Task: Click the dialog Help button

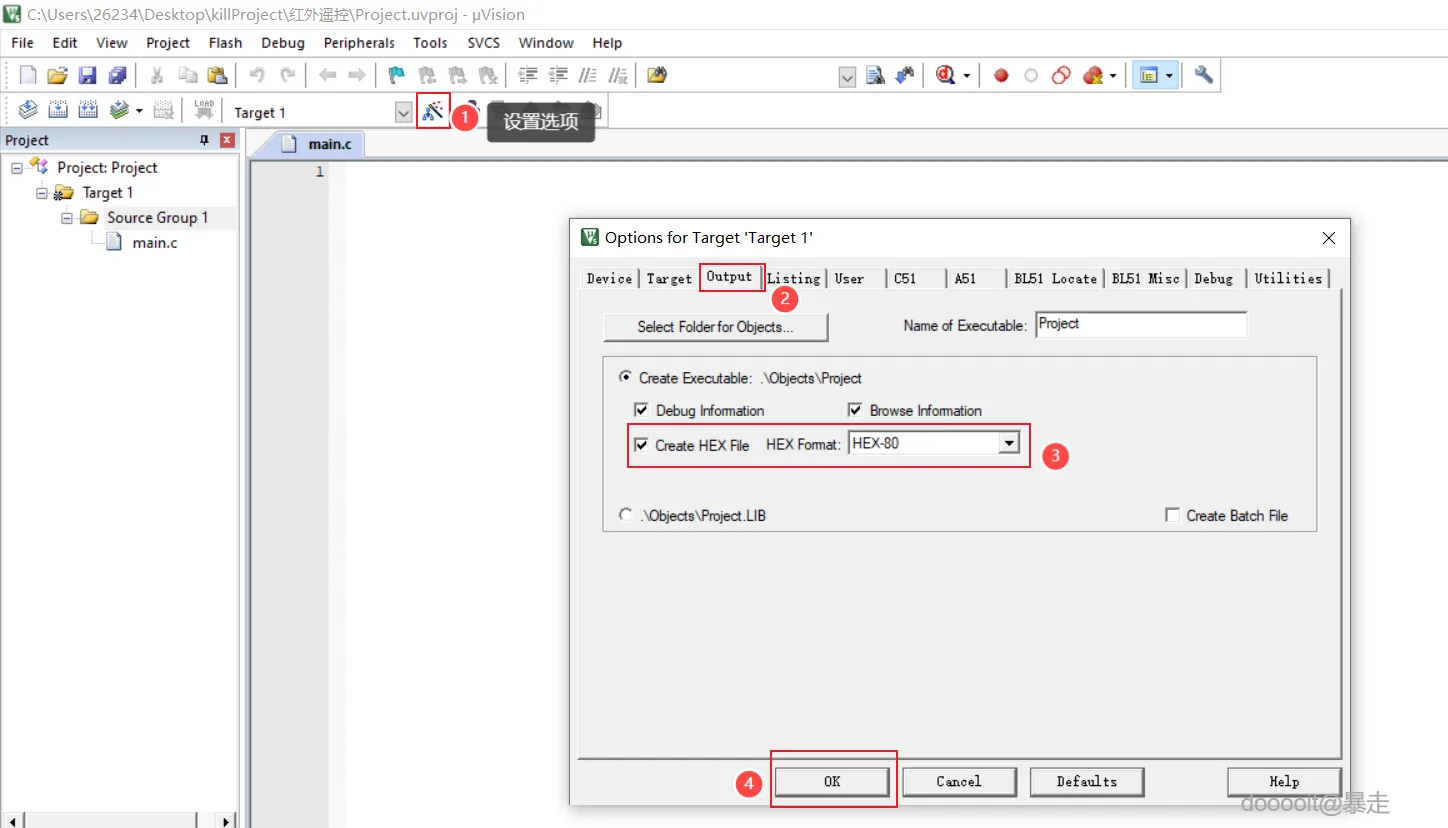Action: point(1284,781)
